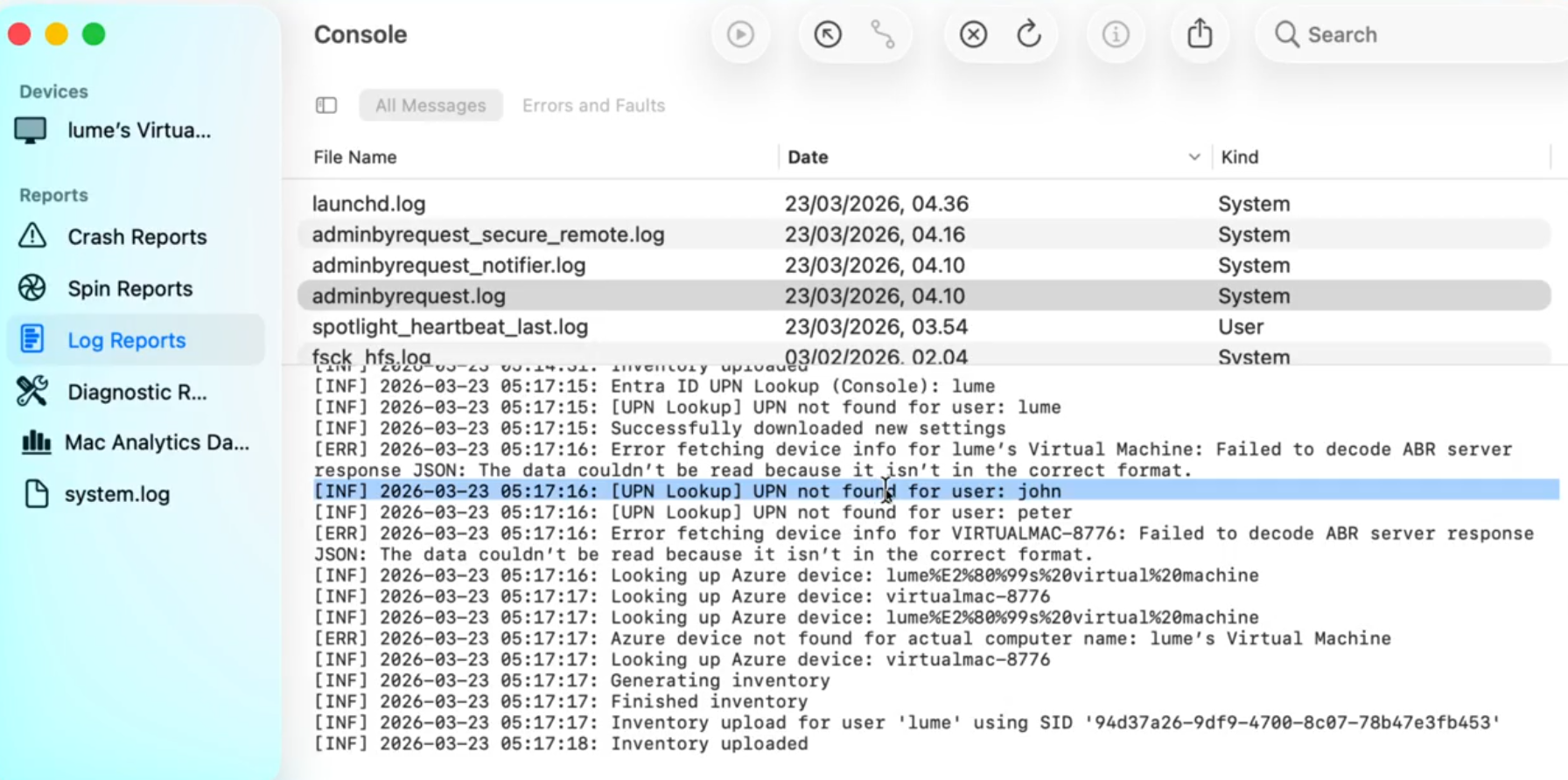1568x780 pixels.
Task: Sort by File Name column header
Action: [x=355, y=157]
